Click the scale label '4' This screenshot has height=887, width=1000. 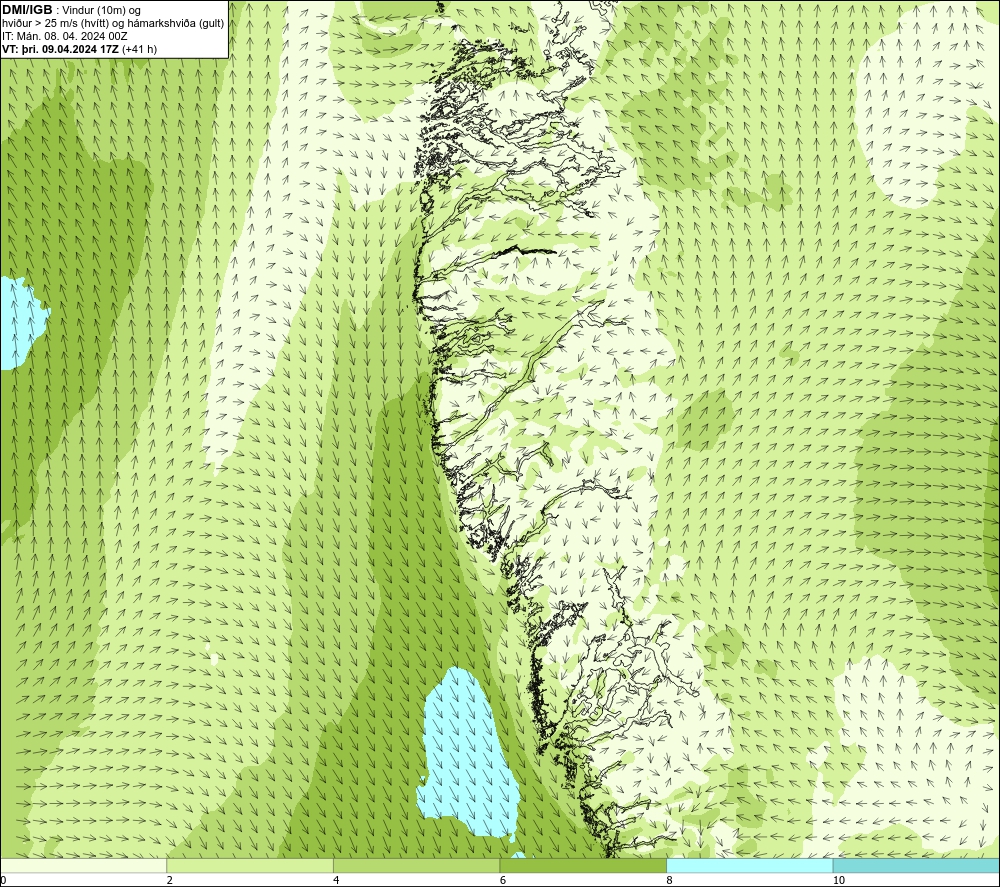tap(336, 880)
